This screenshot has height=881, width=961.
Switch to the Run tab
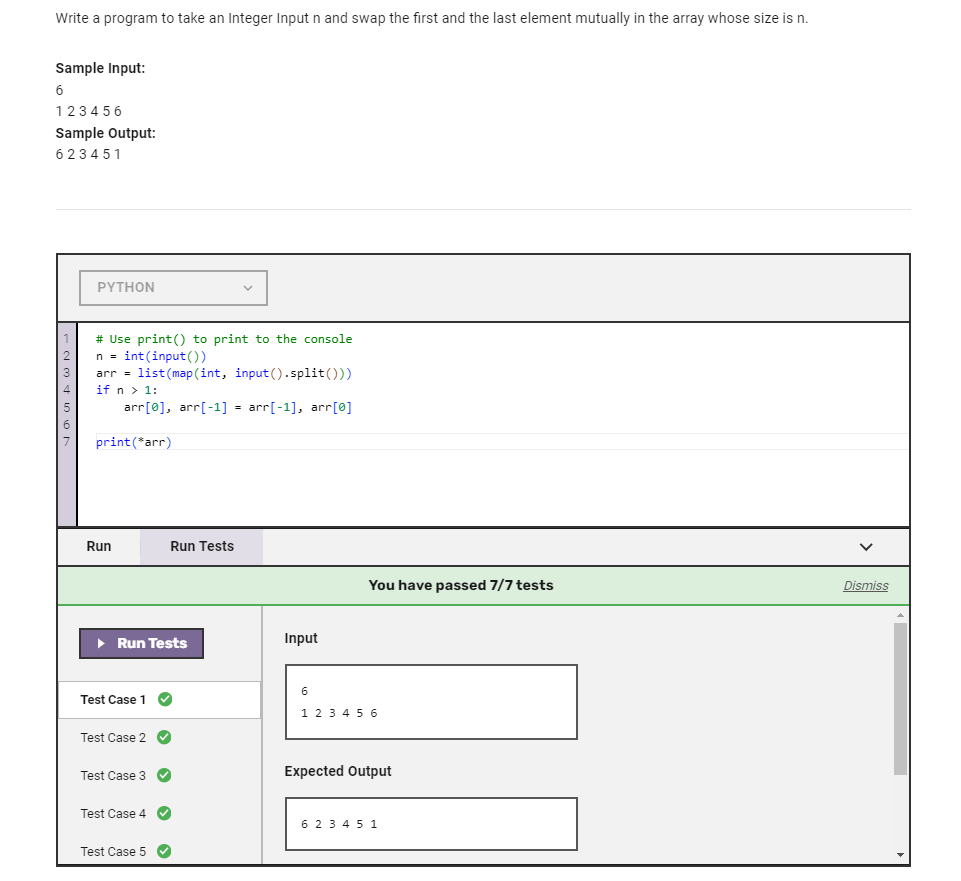[x=99, y=546]
